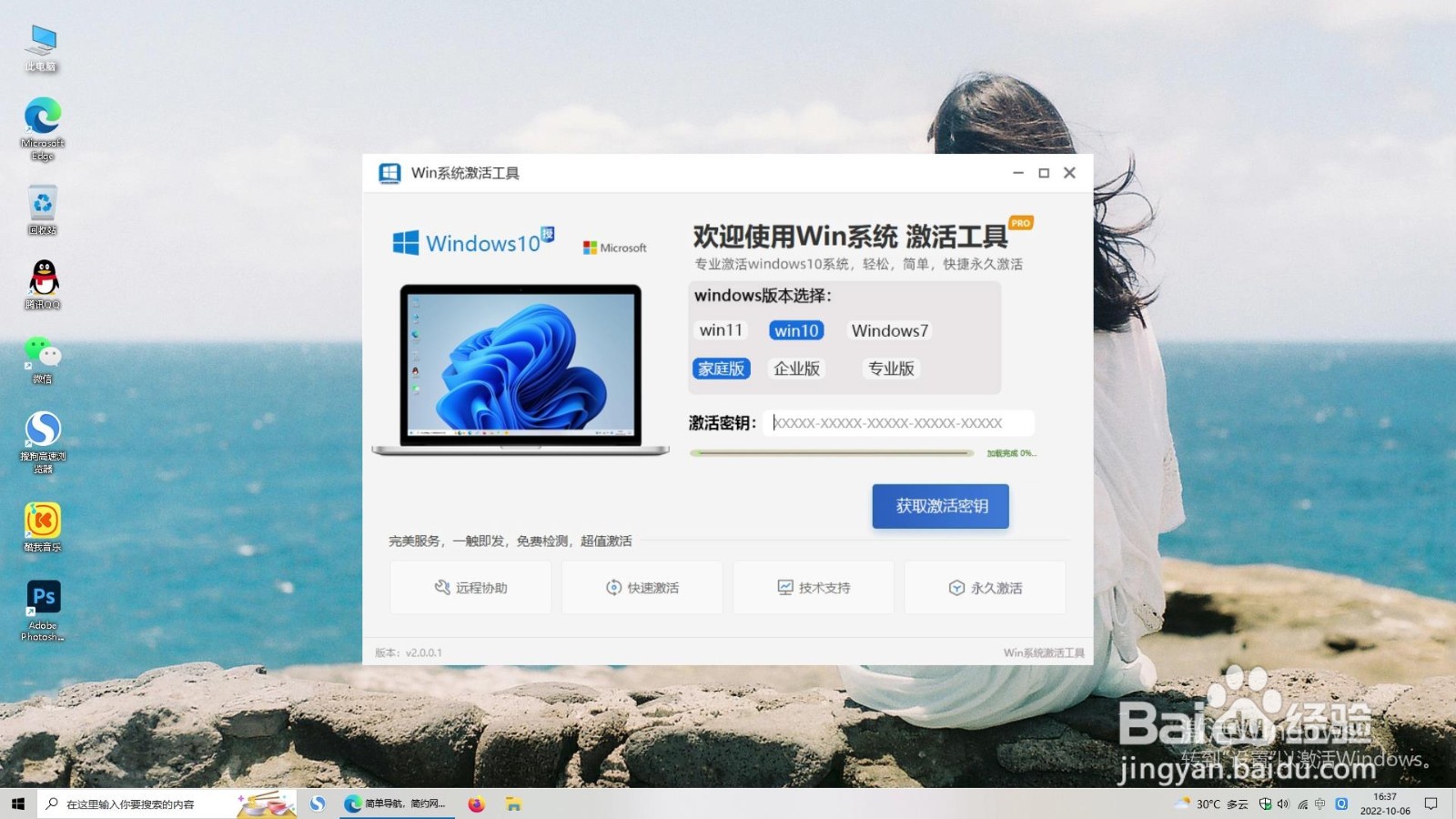Viewport: 1456px width, 819px height.
Task: Launch the 腾讯QQ desktop icon
Action: click(42, 284)
